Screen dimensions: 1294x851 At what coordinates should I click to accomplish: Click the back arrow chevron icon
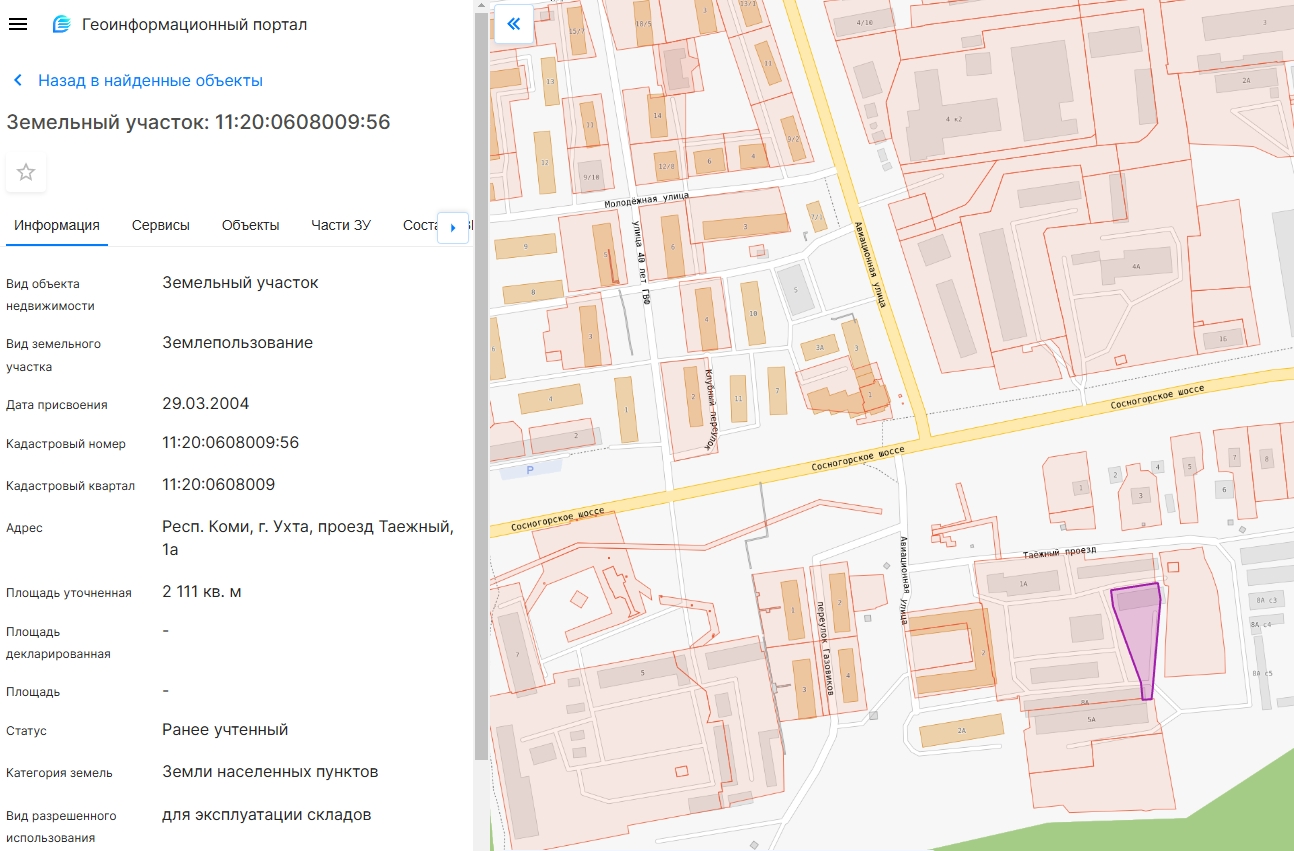[17, 81]
